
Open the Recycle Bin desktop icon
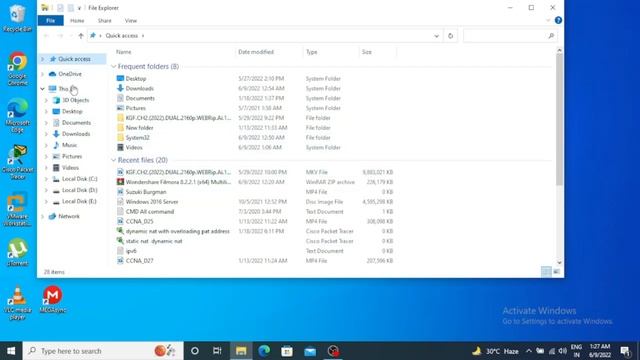[x=17, y=18]
